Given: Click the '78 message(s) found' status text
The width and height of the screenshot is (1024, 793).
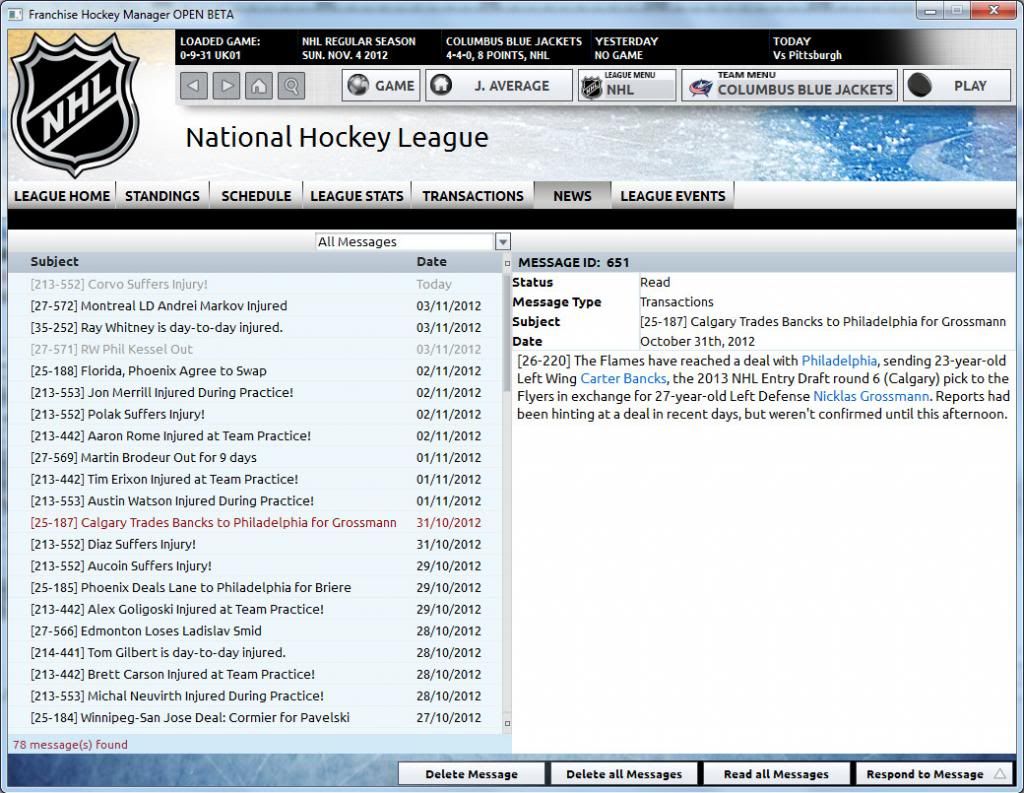Looking at the screenshot, I should click(71, 745).
